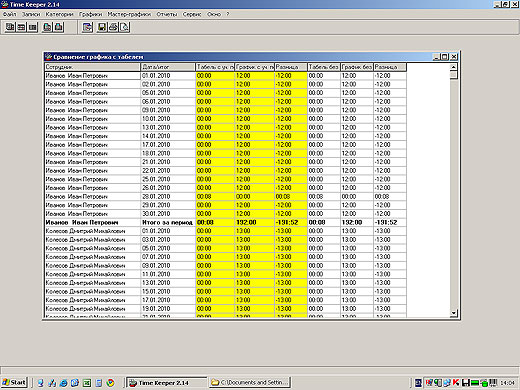The width and height of the screenshot is (520, 390).
Task: Click the yellow -131:52 total difference cell
Action: tap(291, 222)
